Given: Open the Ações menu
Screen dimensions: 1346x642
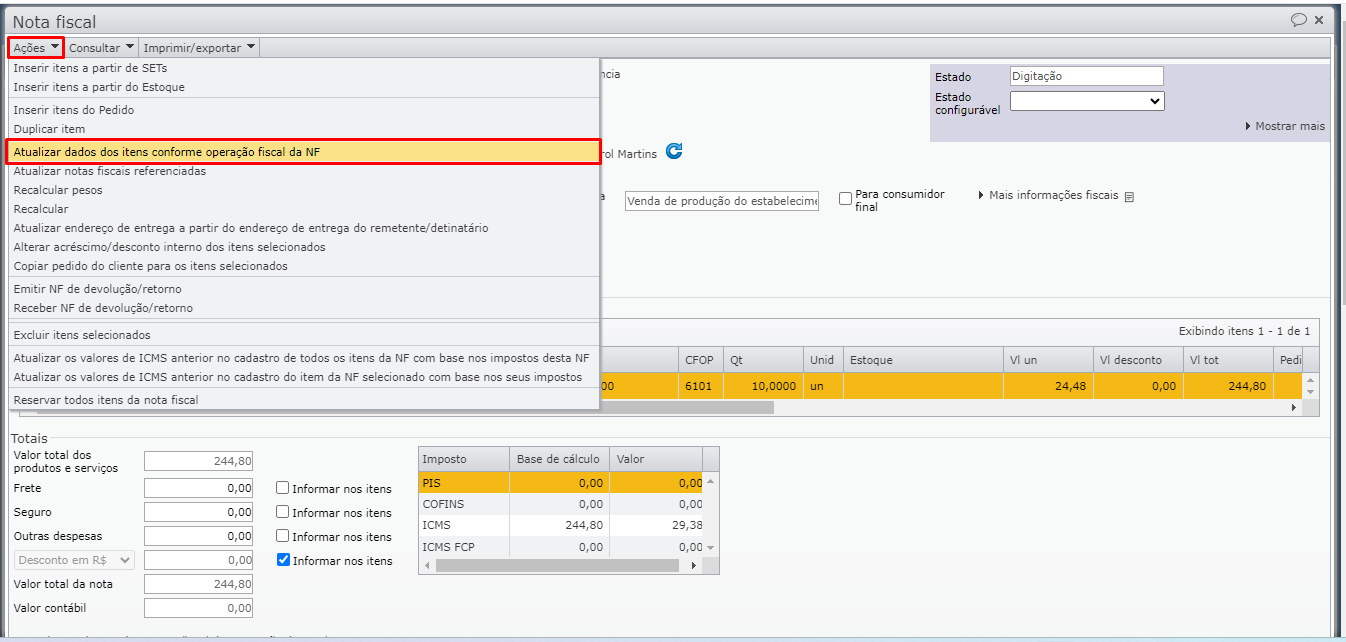Looking at the screenshot, I should point(37,47).
